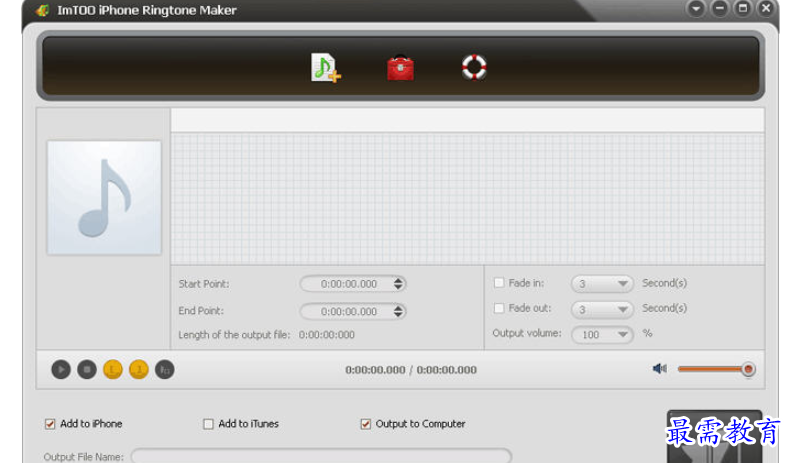This screenshot has width=789, height=463.
Task: Open the Fade in seconds dropdown
Action: pyautogui.click(x=602, y=284)
